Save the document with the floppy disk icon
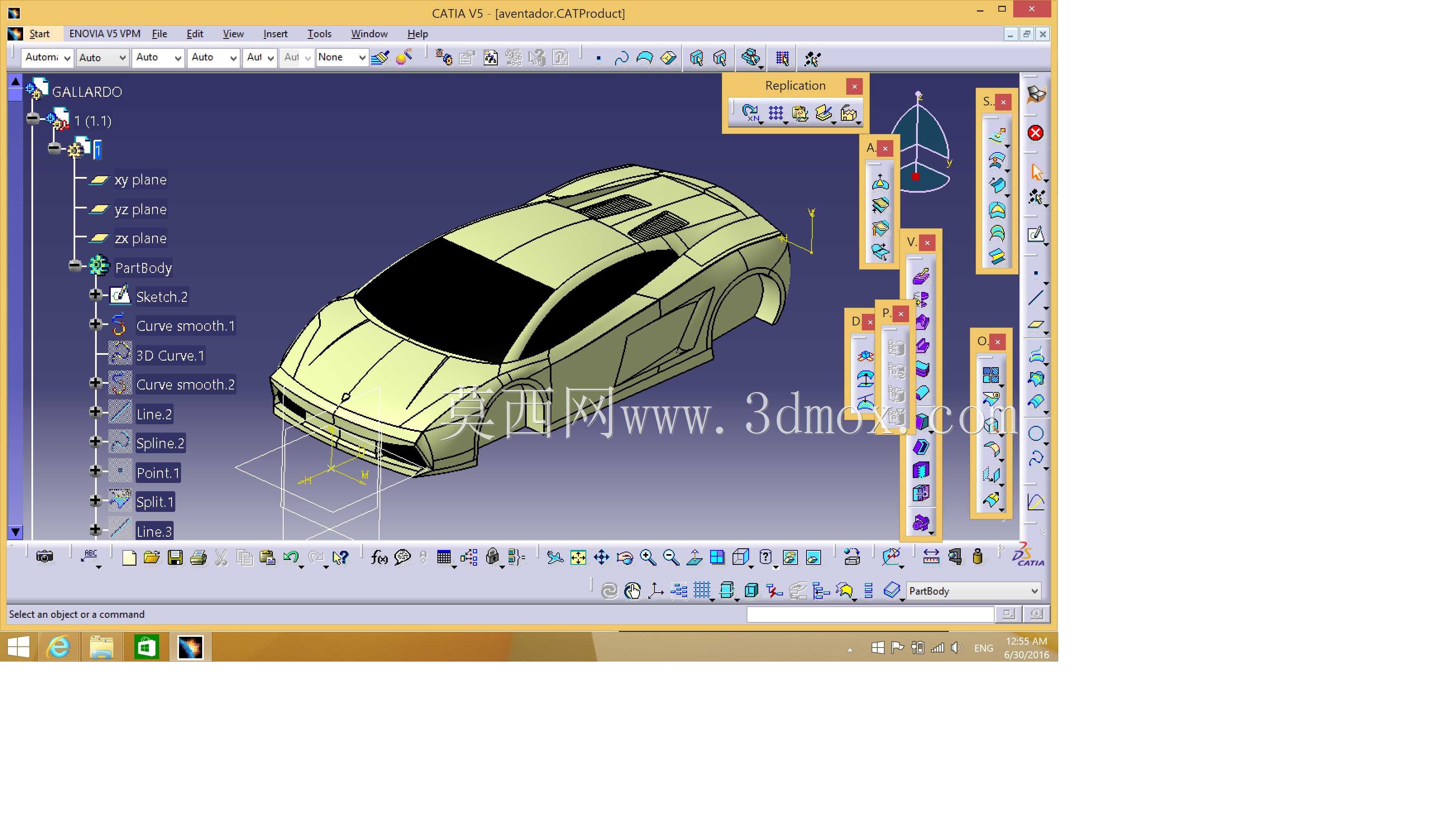 175,557
